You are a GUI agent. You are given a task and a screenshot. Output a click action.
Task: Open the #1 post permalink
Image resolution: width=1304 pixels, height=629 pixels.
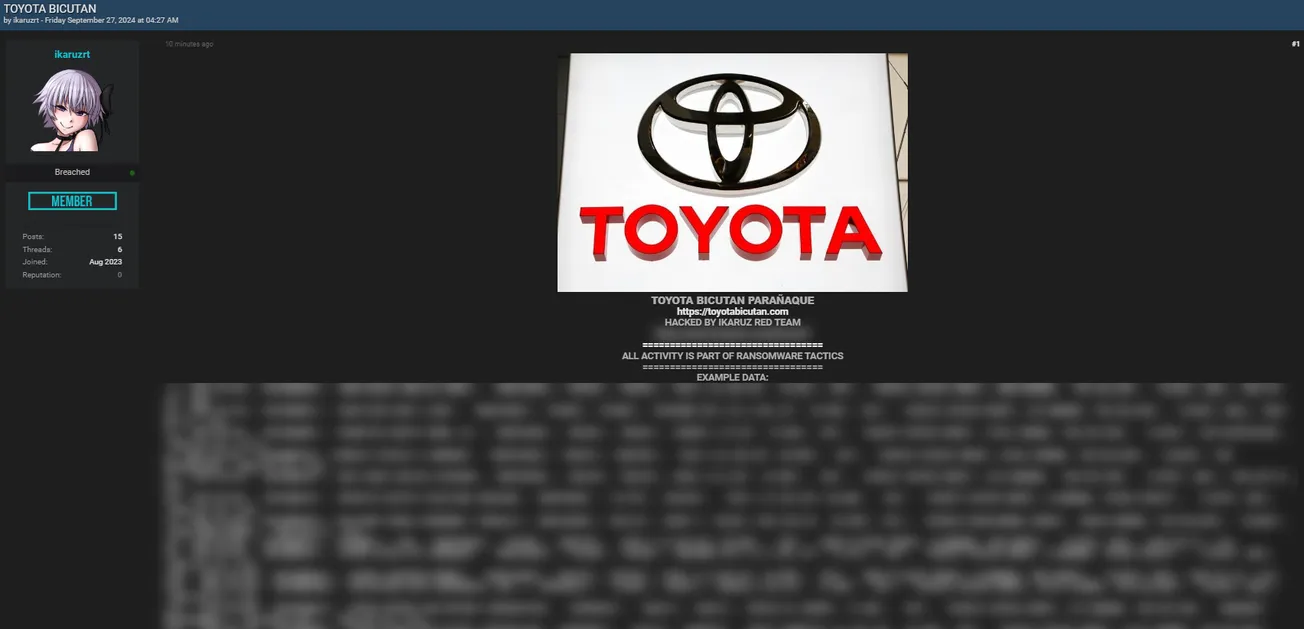1295,44
